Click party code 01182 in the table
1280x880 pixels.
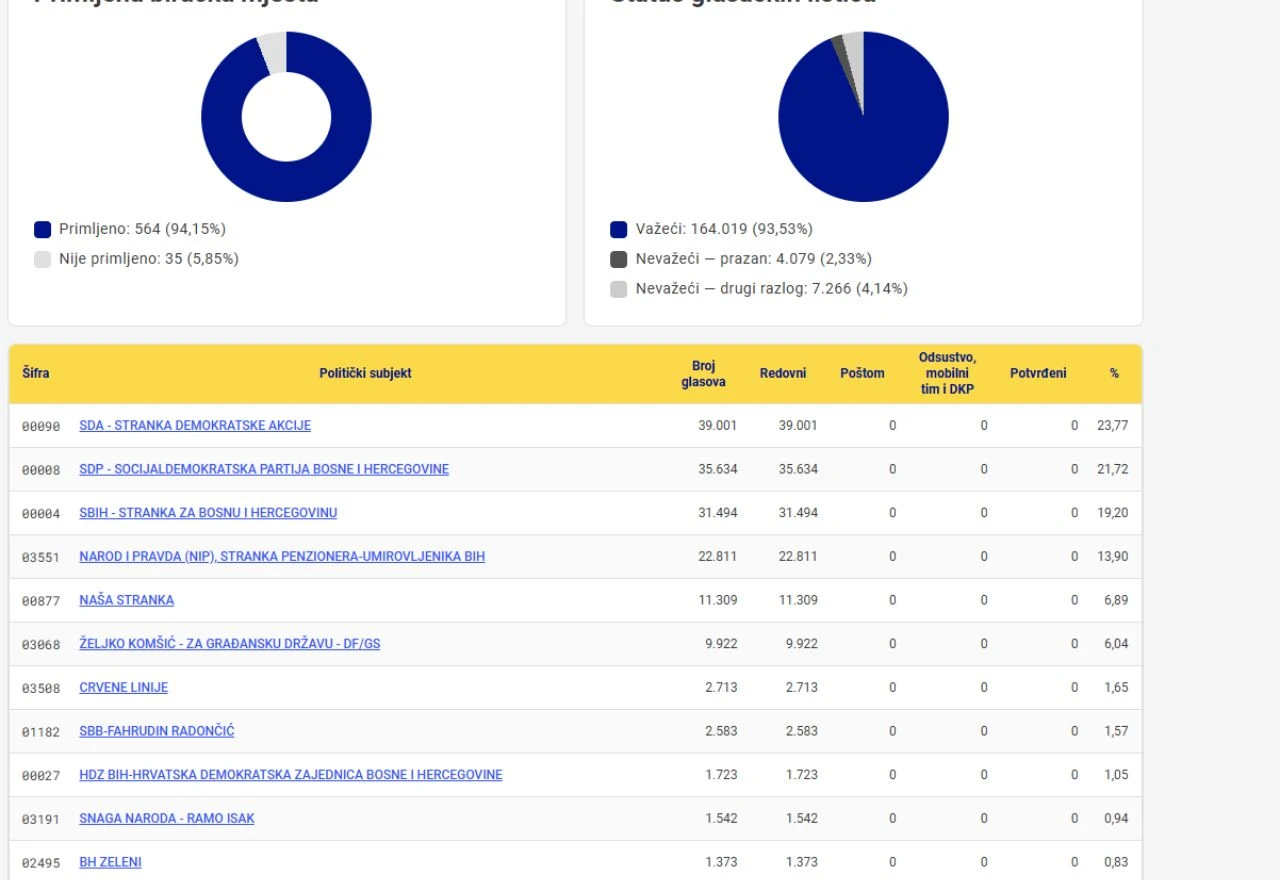(x=41, y=732)
